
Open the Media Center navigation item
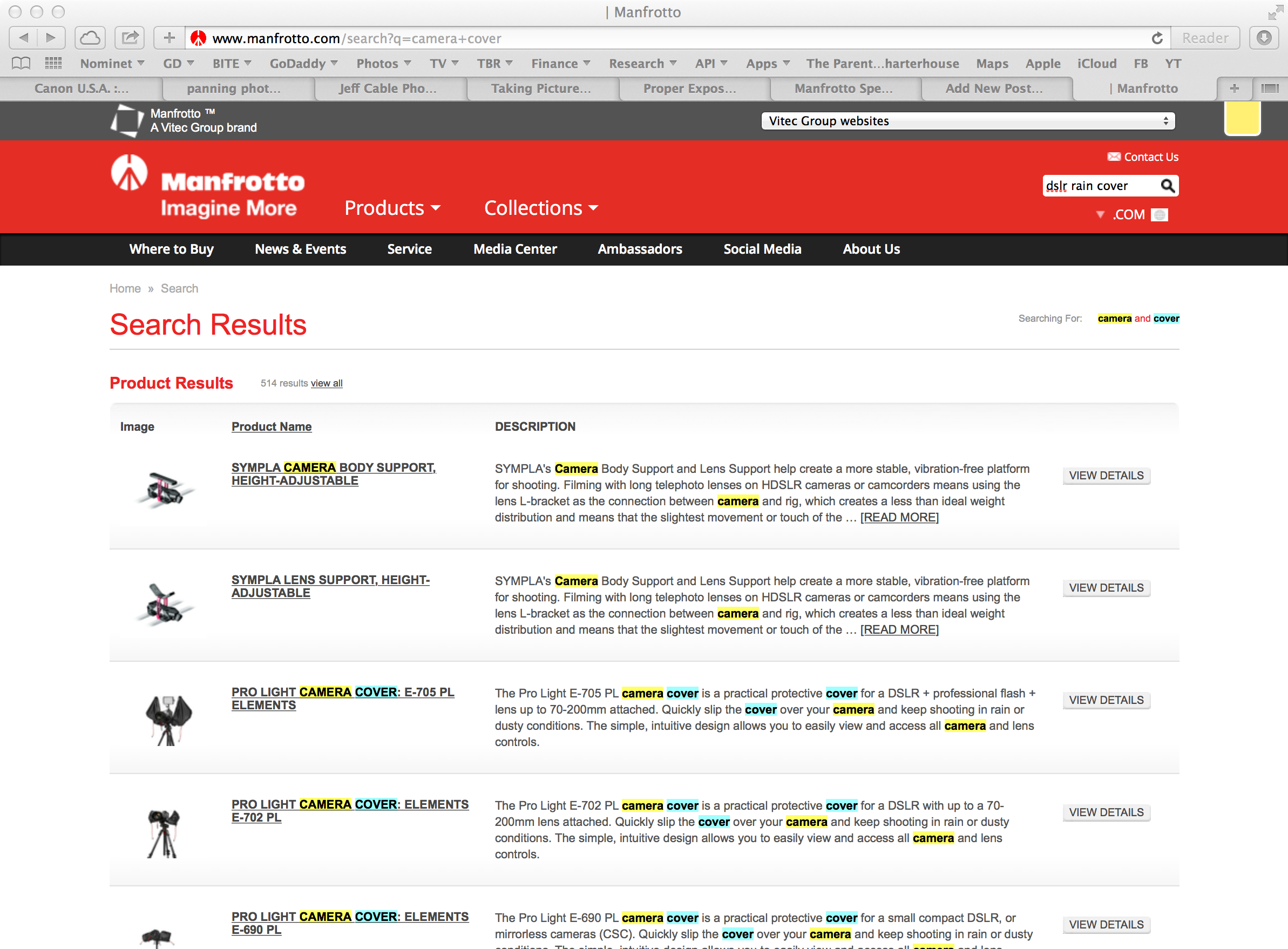[515, 249]
